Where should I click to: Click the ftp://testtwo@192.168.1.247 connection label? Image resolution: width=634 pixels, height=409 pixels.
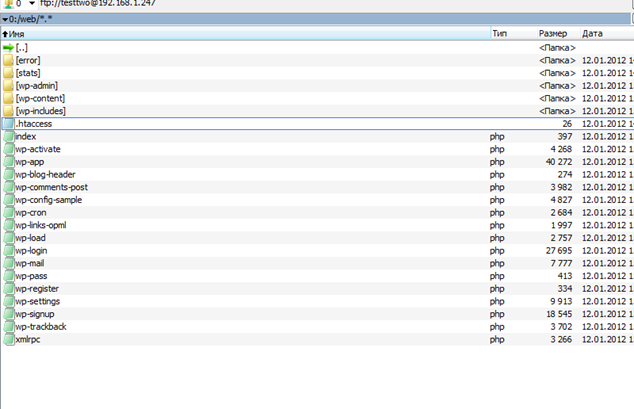[x=98, y=3]
